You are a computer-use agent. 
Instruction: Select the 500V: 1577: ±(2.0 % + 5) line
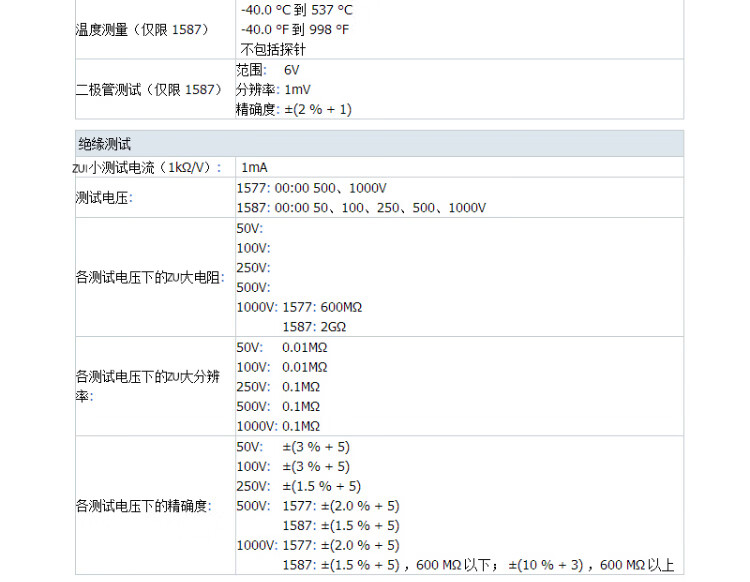pyautogui.click(x=318, y=506)
